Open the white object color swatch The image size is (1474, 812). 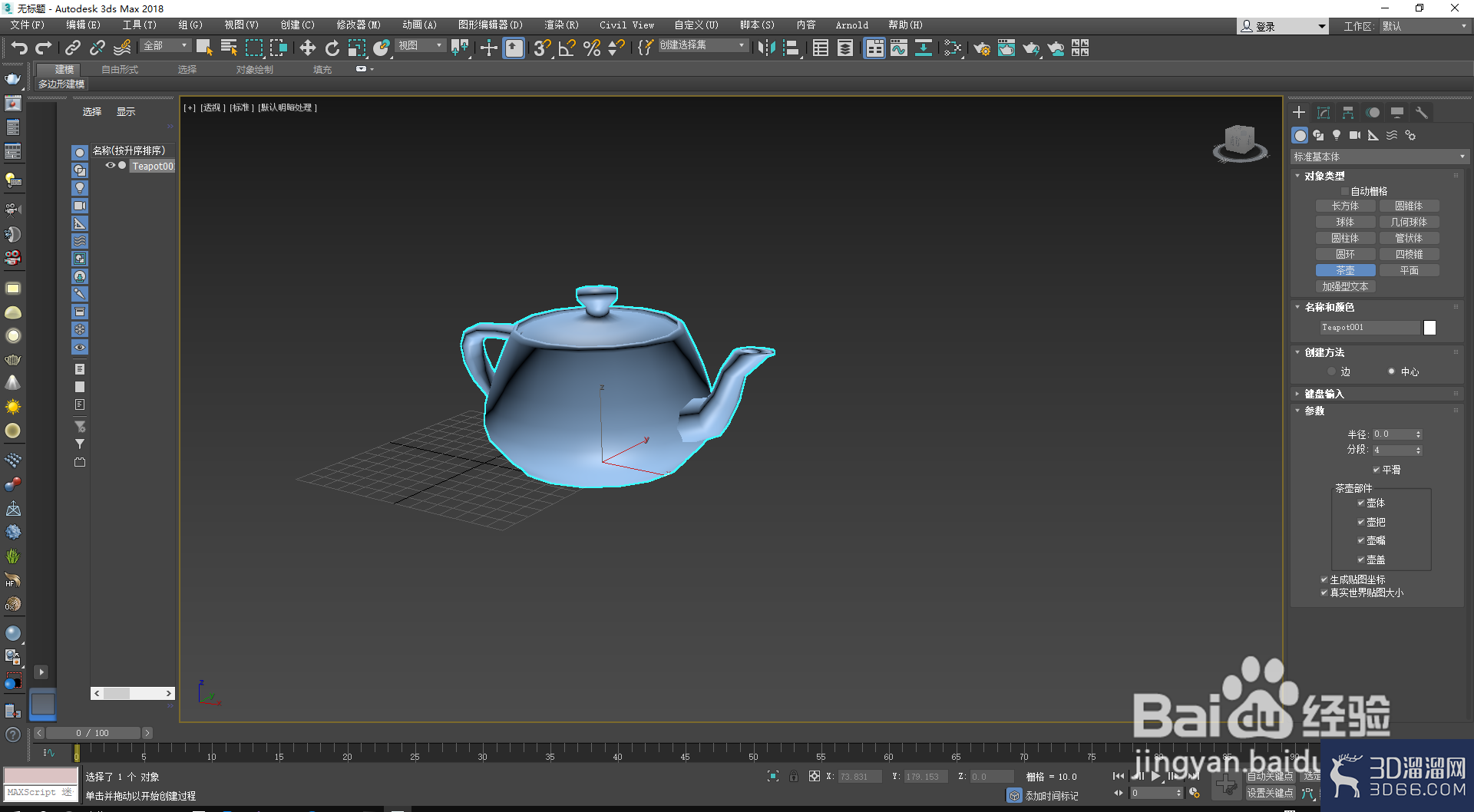pyautogui.click(x=1429, y=328)
